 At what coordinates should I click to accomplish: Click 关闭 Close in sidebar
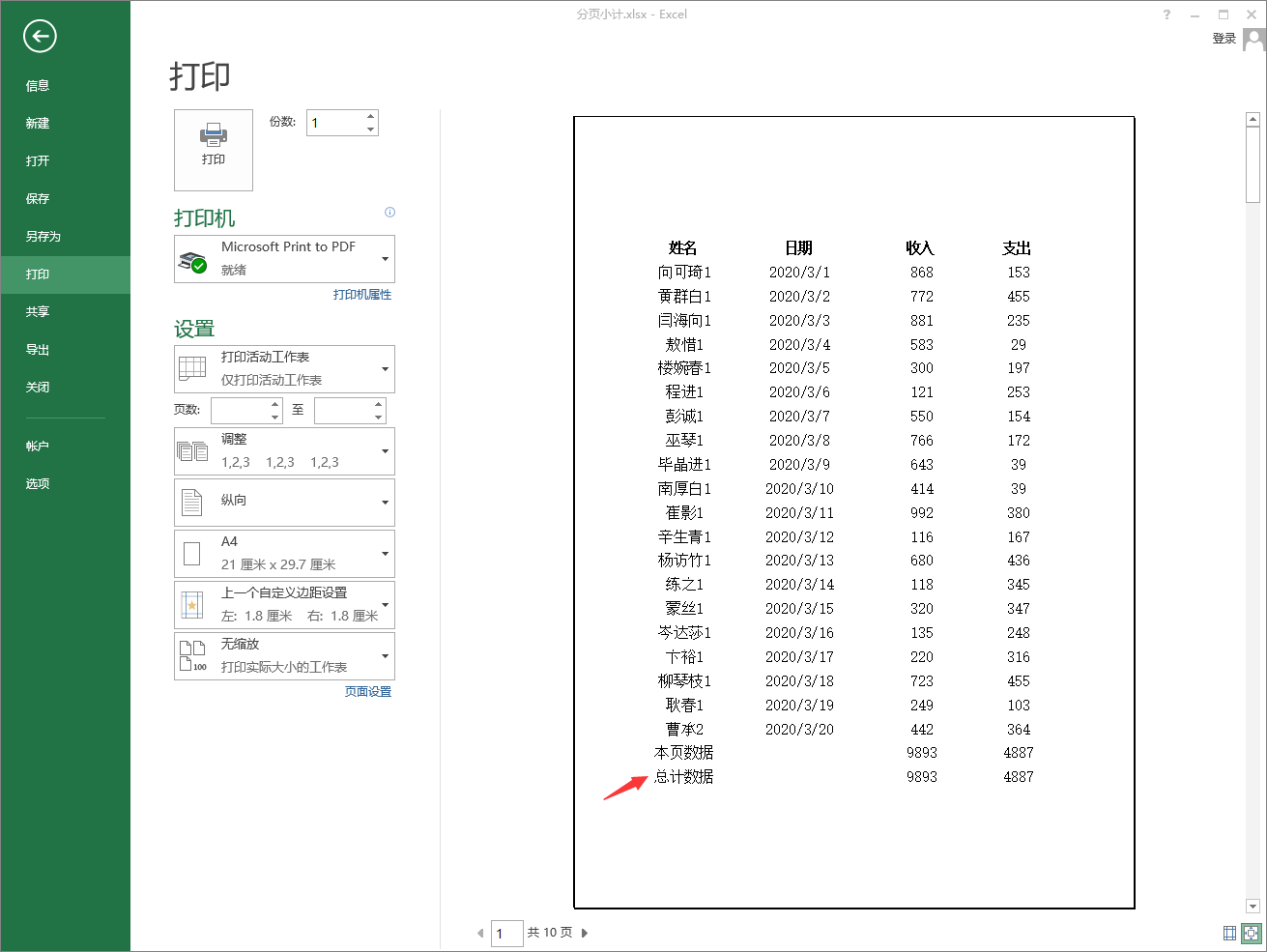tap(65, 388)
